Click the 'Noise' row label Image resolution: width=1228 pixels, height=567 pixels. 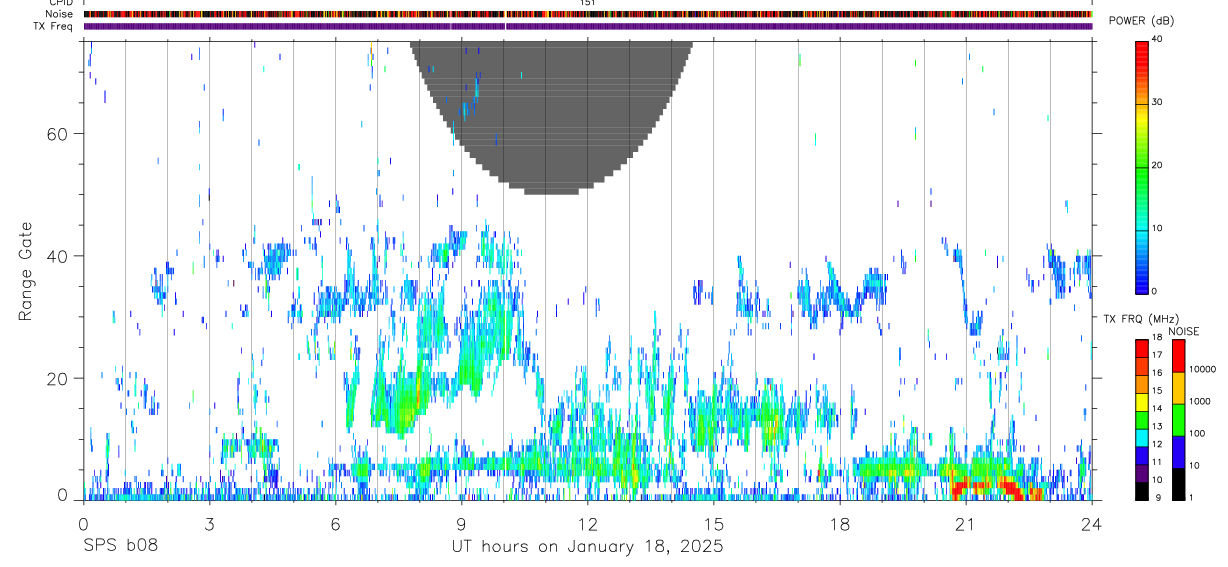(x=60, y=14)
